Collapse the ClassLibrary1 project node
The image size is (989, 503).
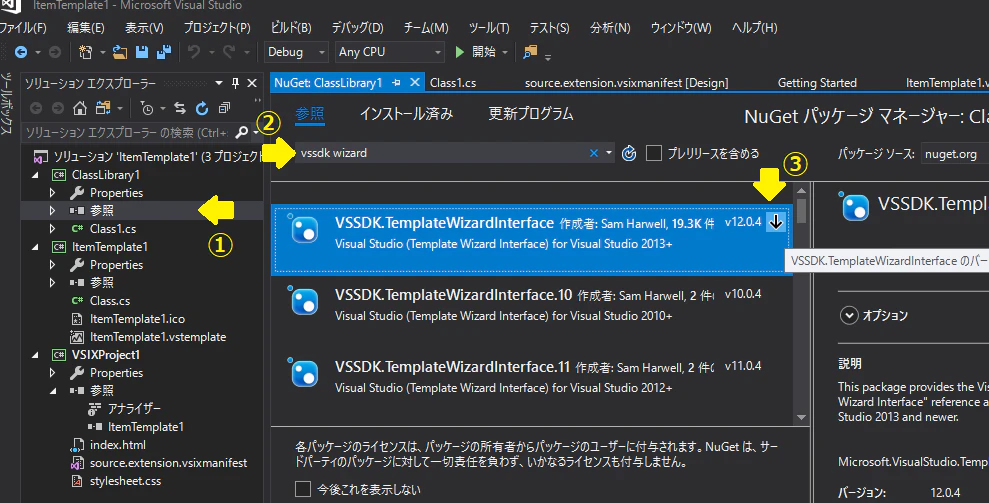(35, 175)
